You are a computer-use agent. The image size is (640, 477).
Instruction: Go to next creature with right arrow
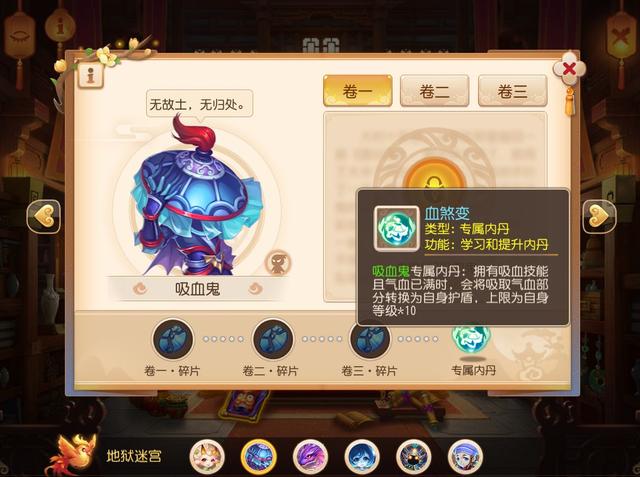click(x=599, y=216)
